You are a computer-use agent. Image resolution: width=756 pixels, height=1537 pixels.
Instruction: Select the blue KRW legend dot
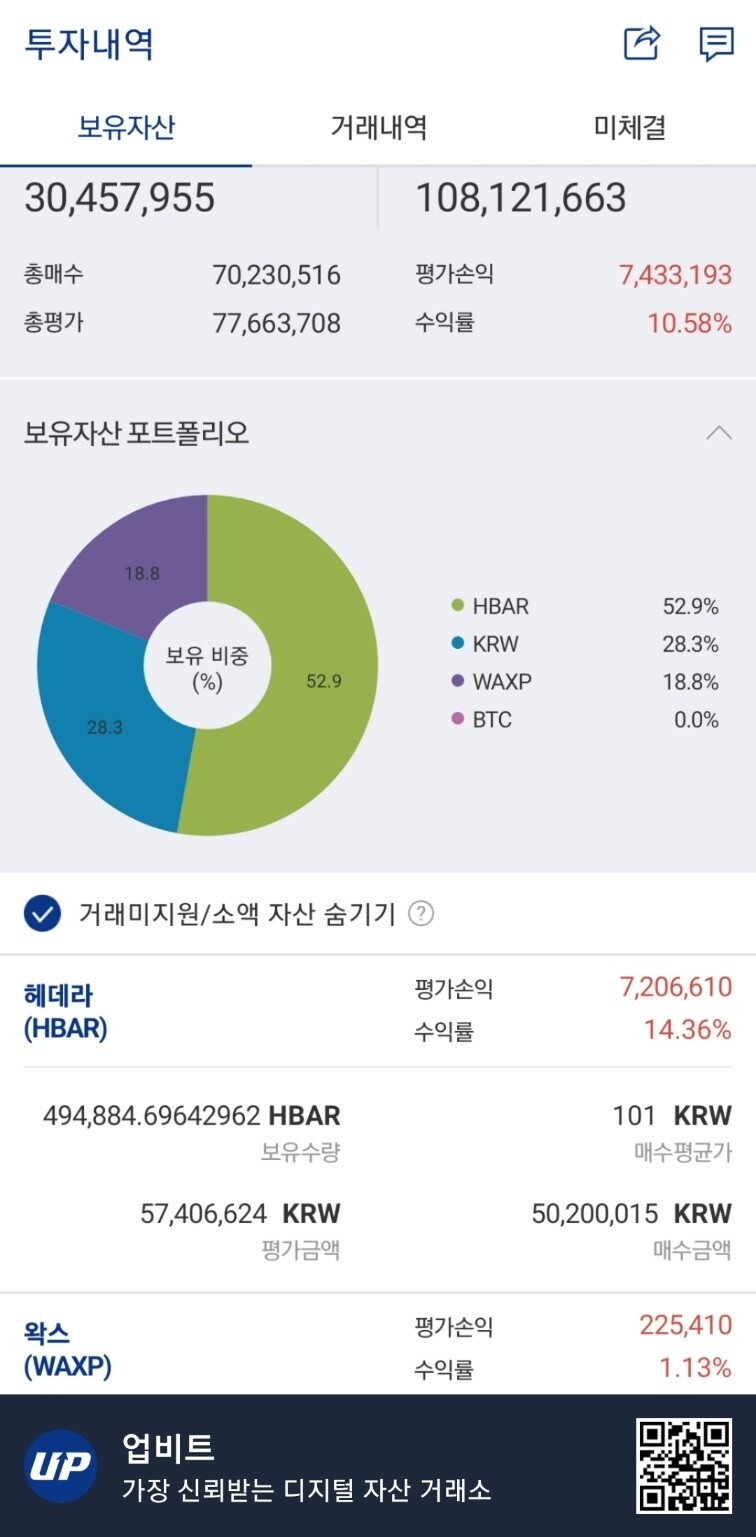(455, 644)
